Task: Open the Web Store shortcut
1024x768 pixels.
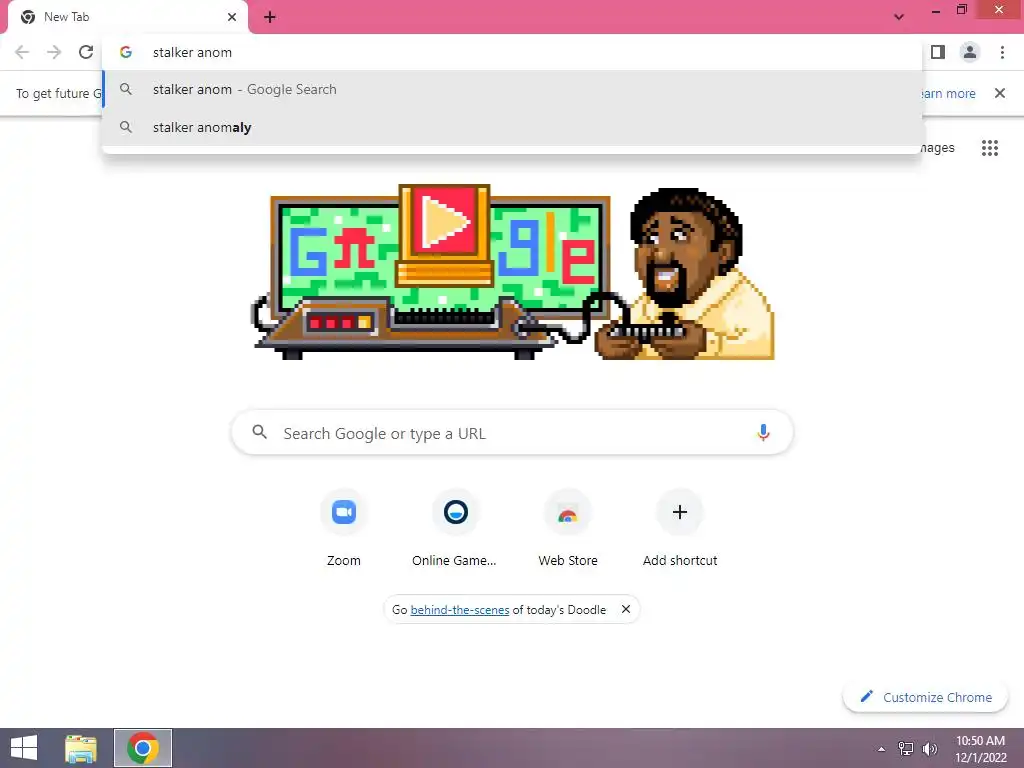Action: click(568, 529)
